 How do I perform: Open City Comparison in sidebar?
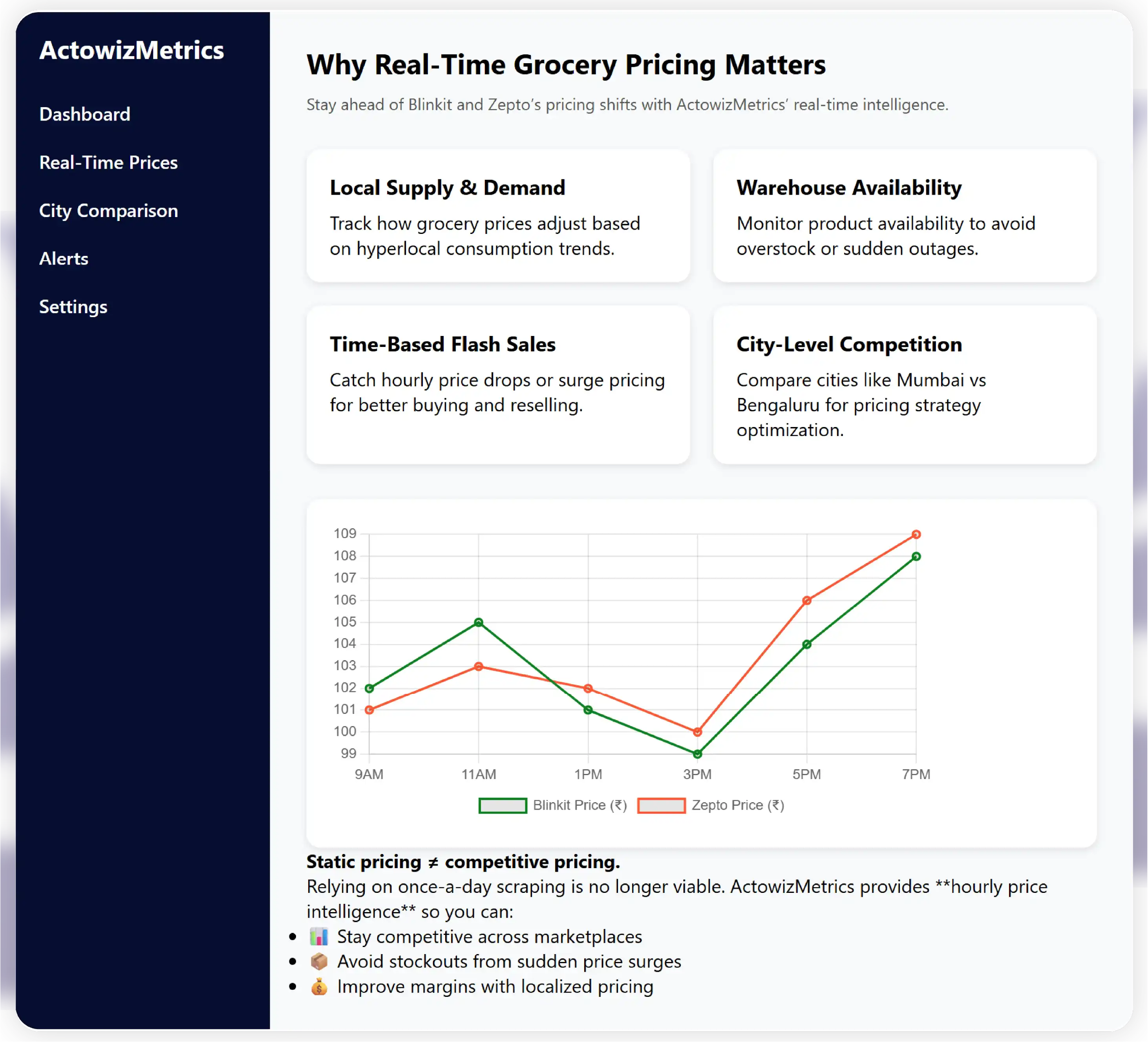point(108,211)
